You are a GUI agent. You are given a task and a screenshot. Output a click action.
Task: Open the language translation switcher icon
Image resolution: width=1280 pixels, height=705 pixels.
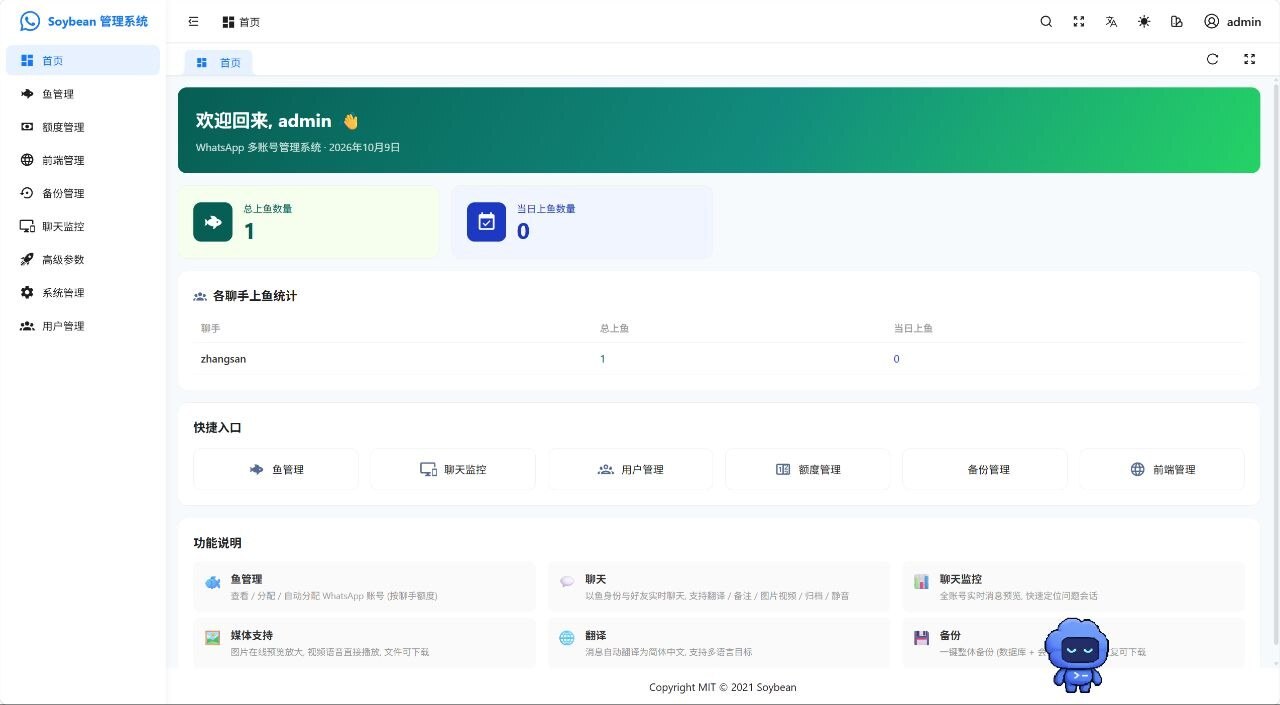(x=1111, y=21)
